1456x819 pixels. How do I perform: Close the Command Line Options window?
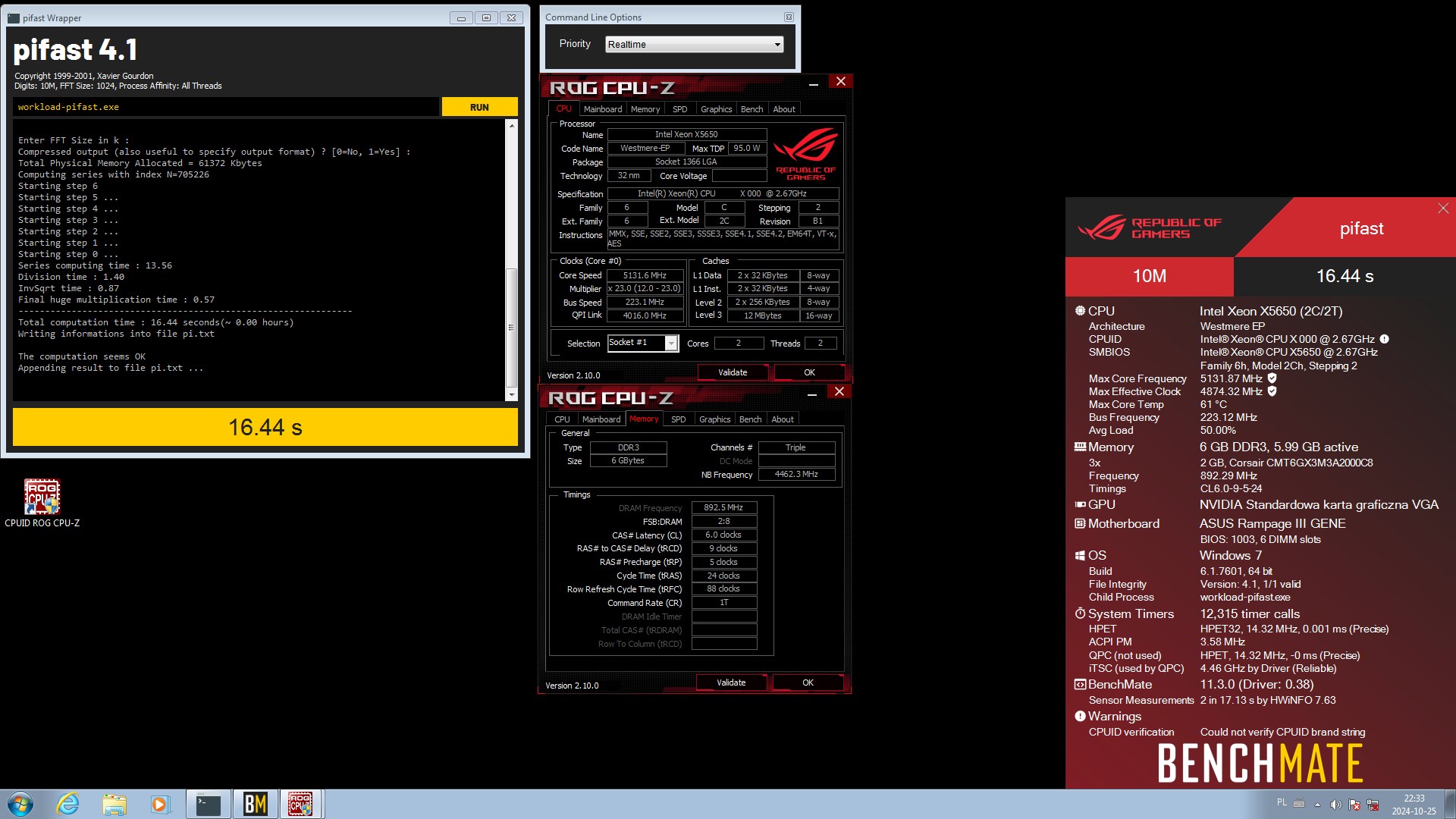789,17
